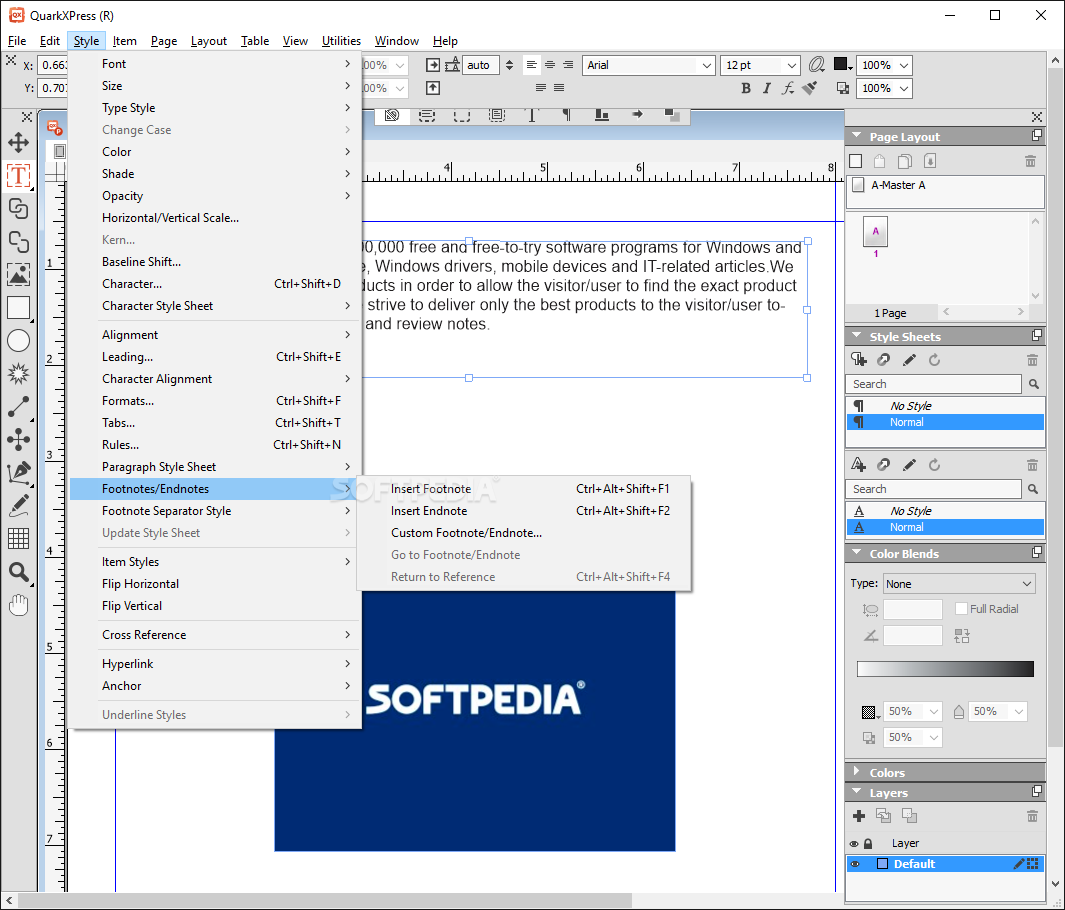1065x910 pixels.
Task: Select the Default layer row
Action: (x=945, y=864)
